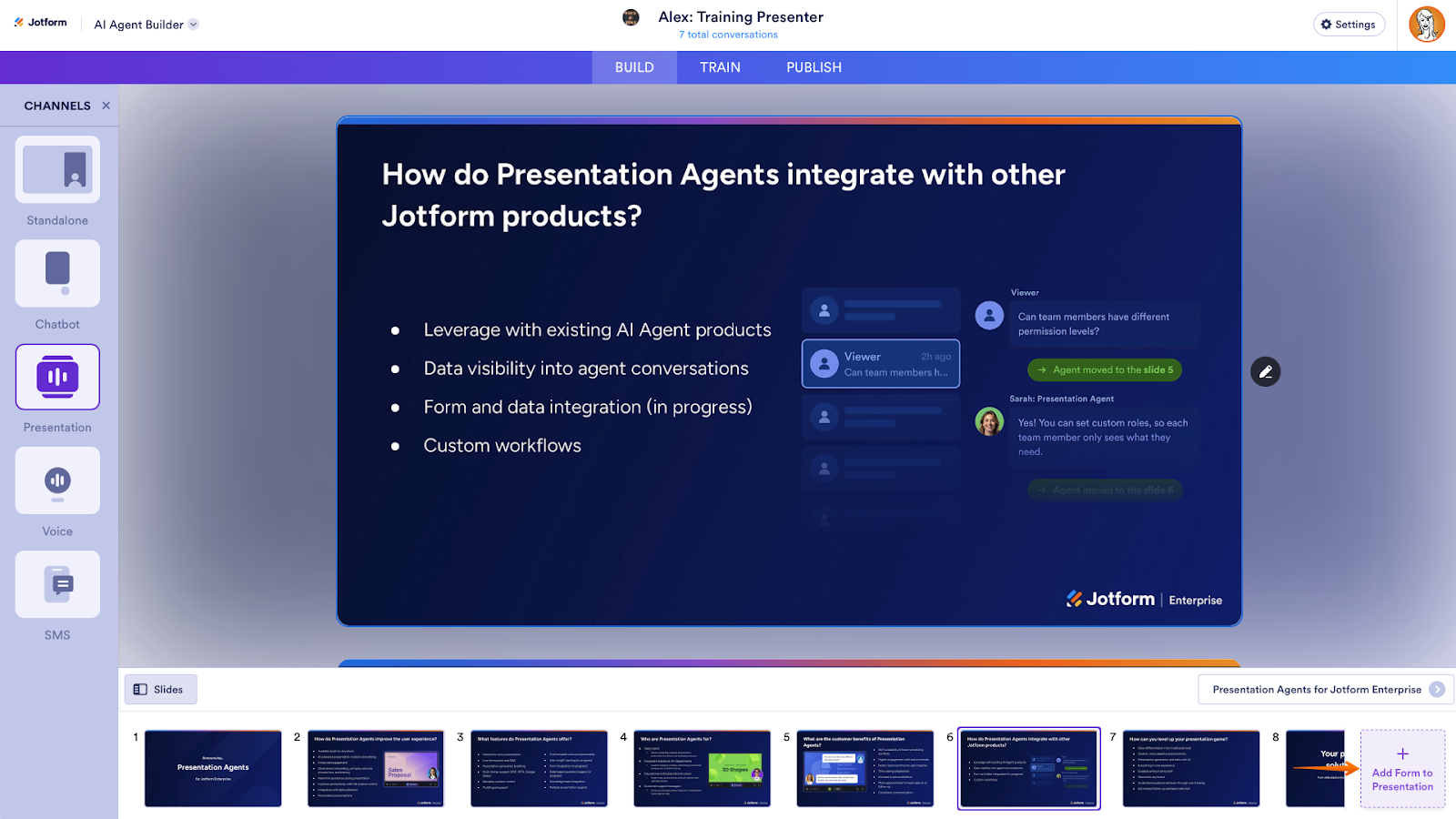1456x819 pixels.
Task: Click the 7 total conversations link
Action: pos(728,35)
